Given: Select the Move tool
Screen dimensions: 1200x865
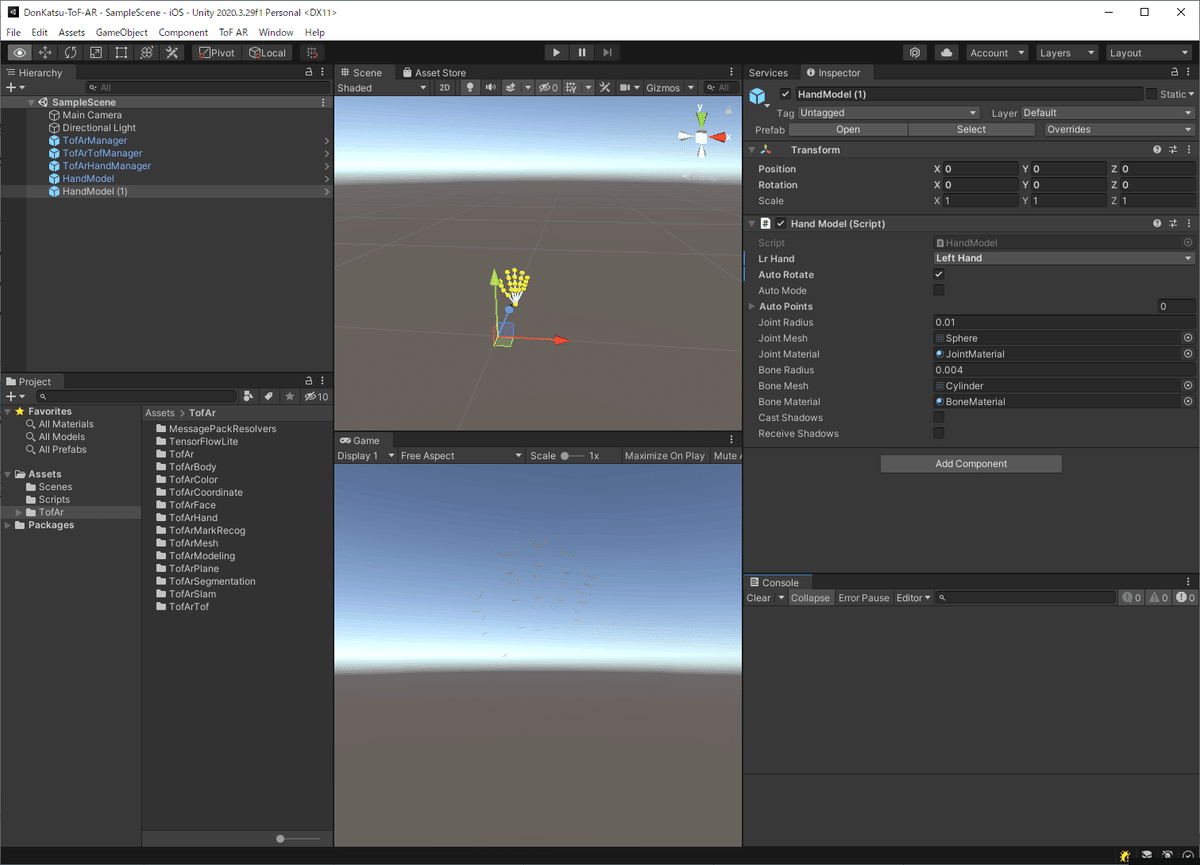Looking at the screenshot, I should (x=45, y=52).
